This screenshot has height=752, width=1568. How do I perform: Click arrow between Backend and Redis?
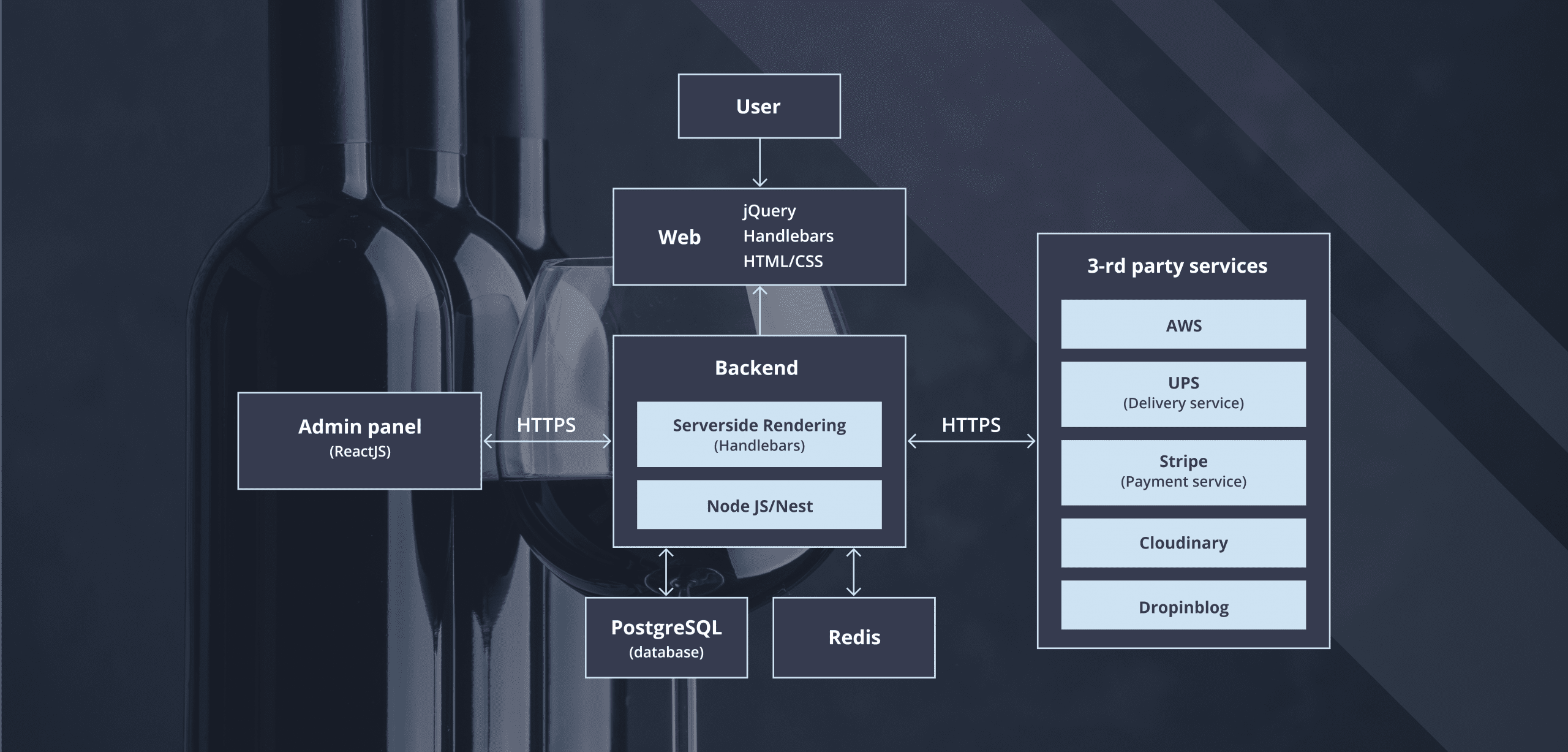click(x=853, y=572)
